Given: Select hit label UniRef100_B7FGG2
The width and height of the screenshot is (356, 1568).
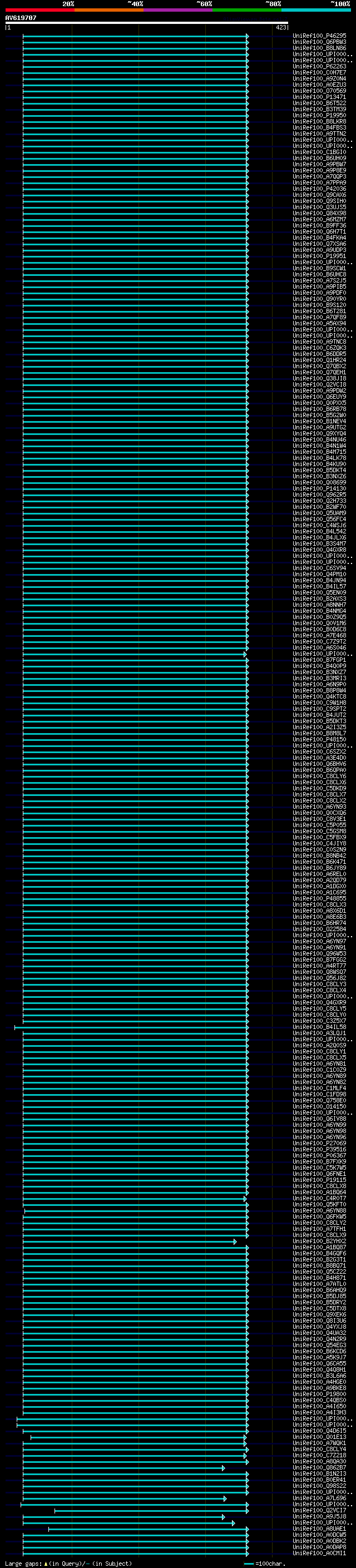Looking at the screenshot, I should [x=319, y=960].
